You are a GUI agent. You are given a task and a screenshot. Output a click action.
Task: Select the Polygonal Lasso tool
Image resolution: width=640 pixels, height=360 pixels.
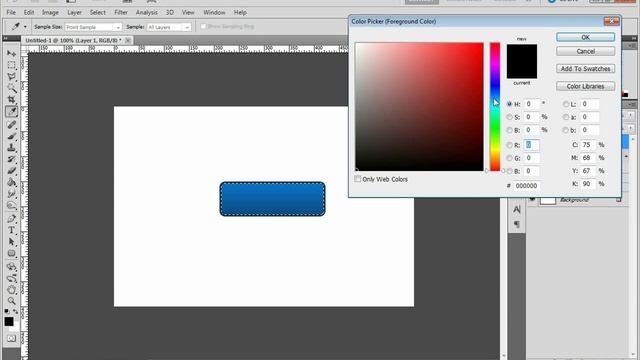point(11,77)
